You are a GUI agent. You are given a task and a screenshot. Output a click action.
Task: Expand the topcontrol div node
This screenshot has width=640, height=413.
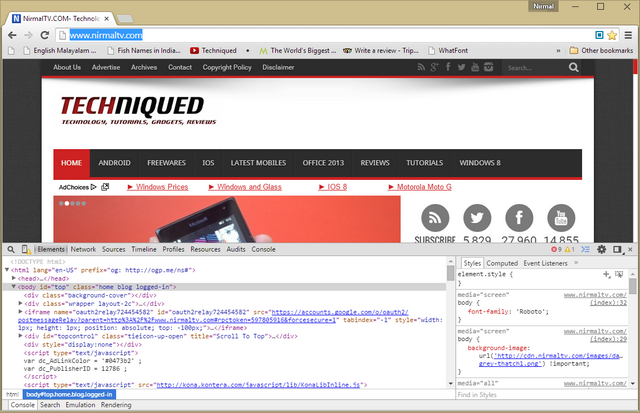20,336
